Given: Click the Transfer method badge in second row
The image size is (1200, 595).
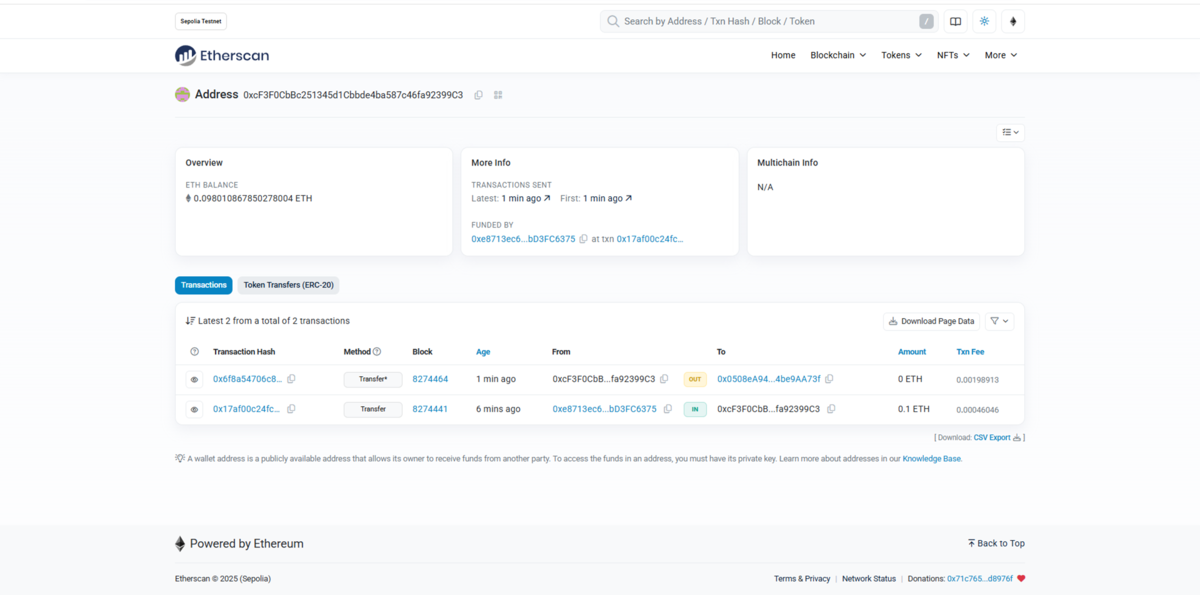Looking at the screenshot, I should 373,409.
